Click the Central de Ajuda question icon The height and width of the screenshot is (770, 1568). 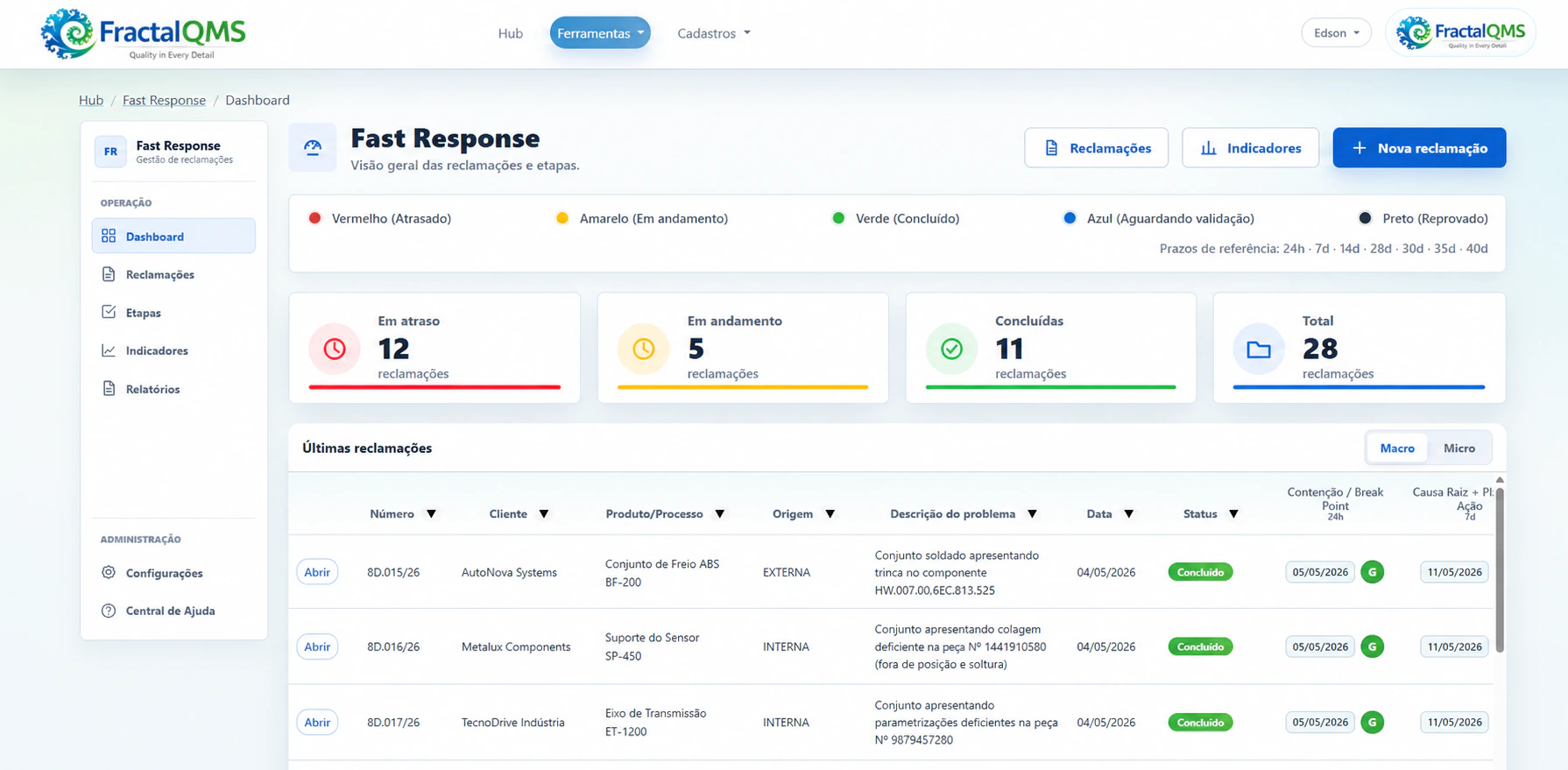point(109,611)
